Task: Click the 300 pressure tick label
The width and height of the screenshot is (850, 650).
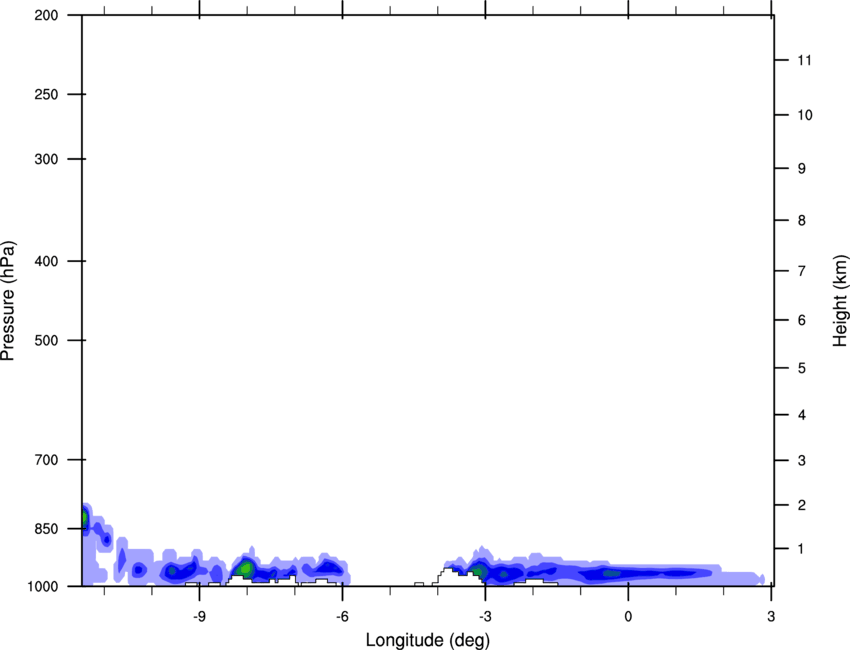Action: click(x=46, y=159)
